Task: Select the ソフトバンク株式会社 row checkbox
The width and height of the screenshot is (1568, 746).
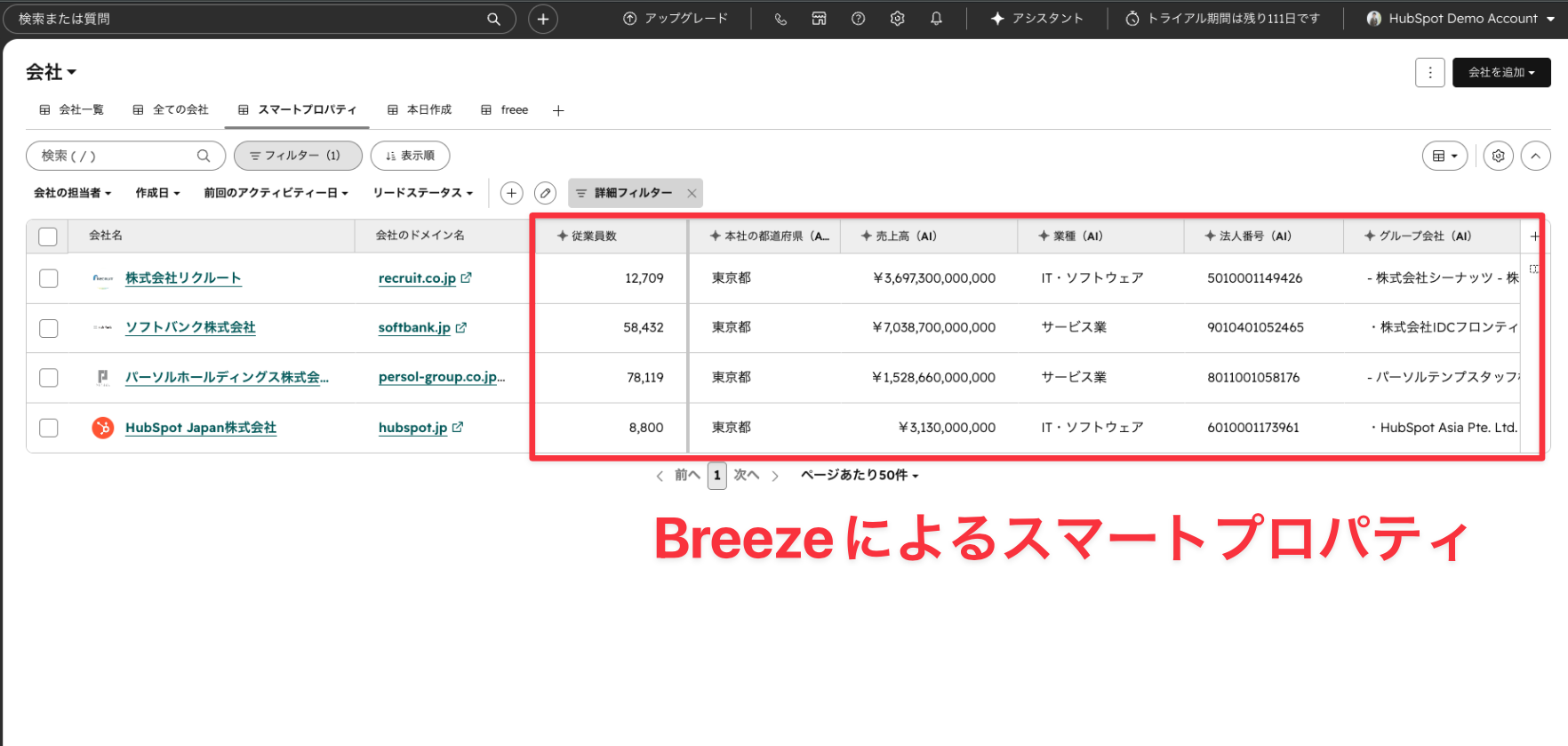Action: pos(49,328)
